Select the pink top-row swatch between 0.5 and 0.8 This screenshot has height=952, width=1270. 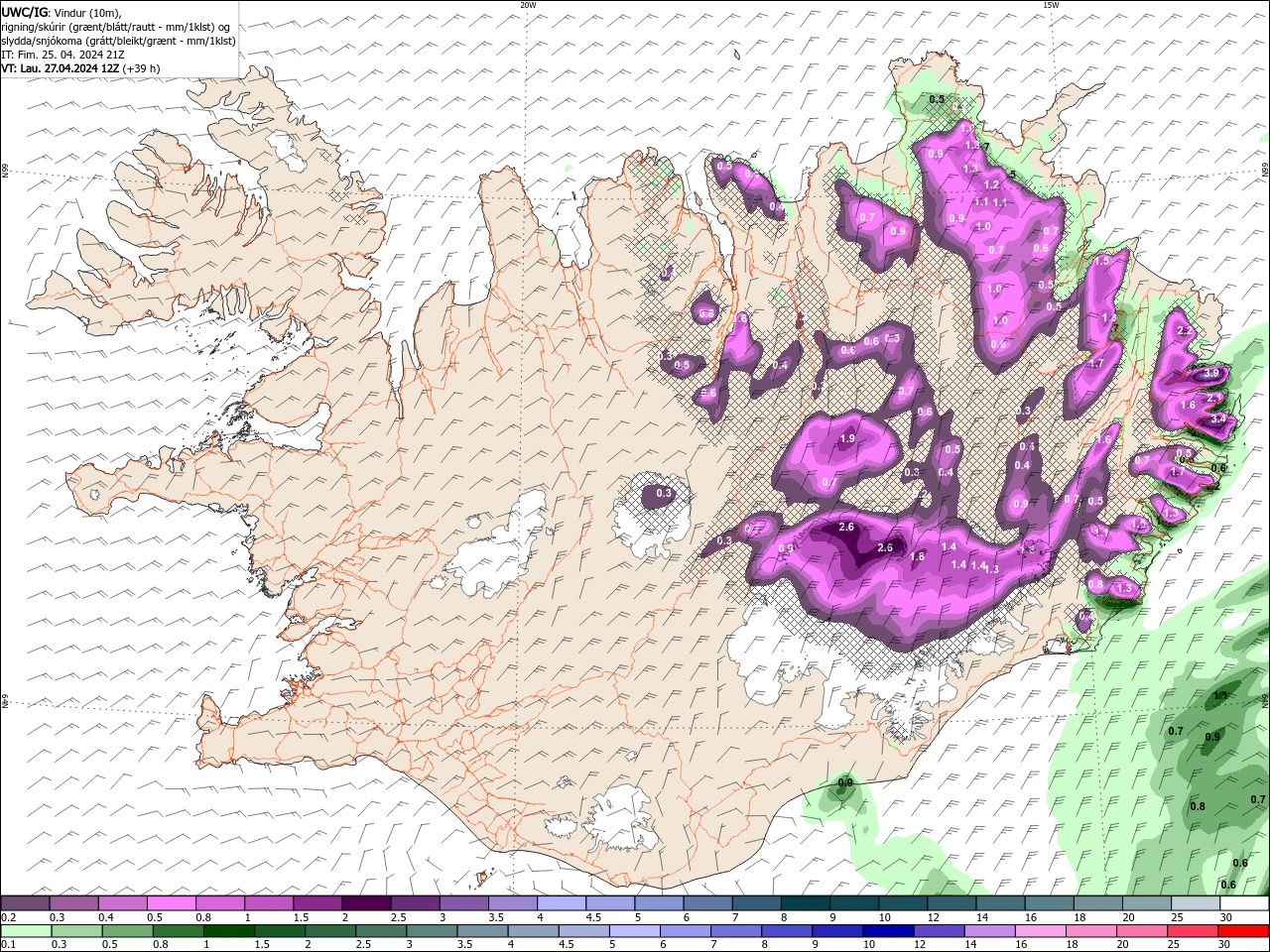click(172, 903)
